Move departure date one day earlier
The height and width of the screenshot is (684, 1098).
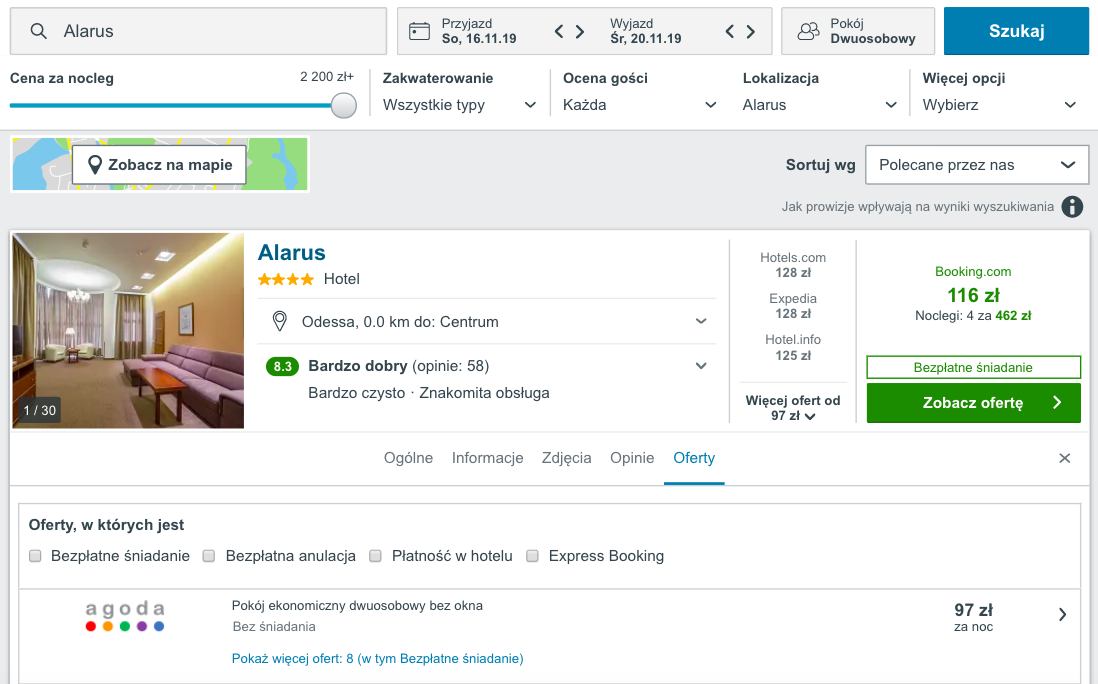click(730, 31)
